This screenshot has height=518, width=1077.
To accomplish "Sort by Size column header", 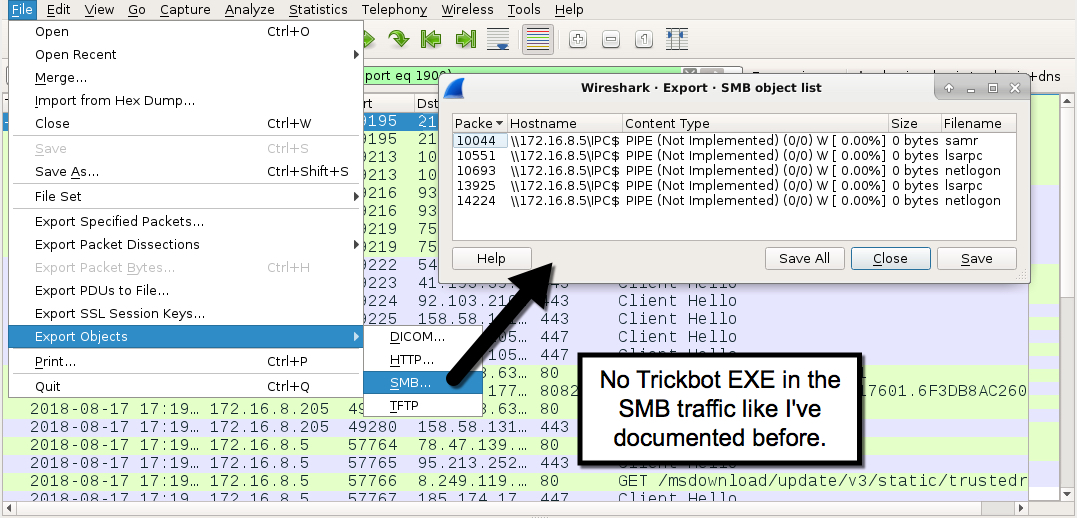I will 915,124.
